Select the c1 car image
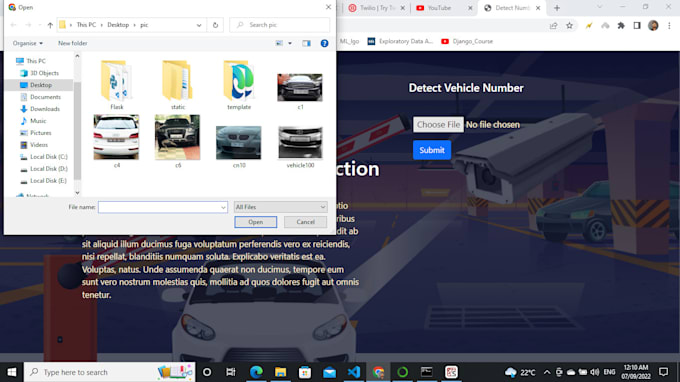680x382 pixels. 300,91
